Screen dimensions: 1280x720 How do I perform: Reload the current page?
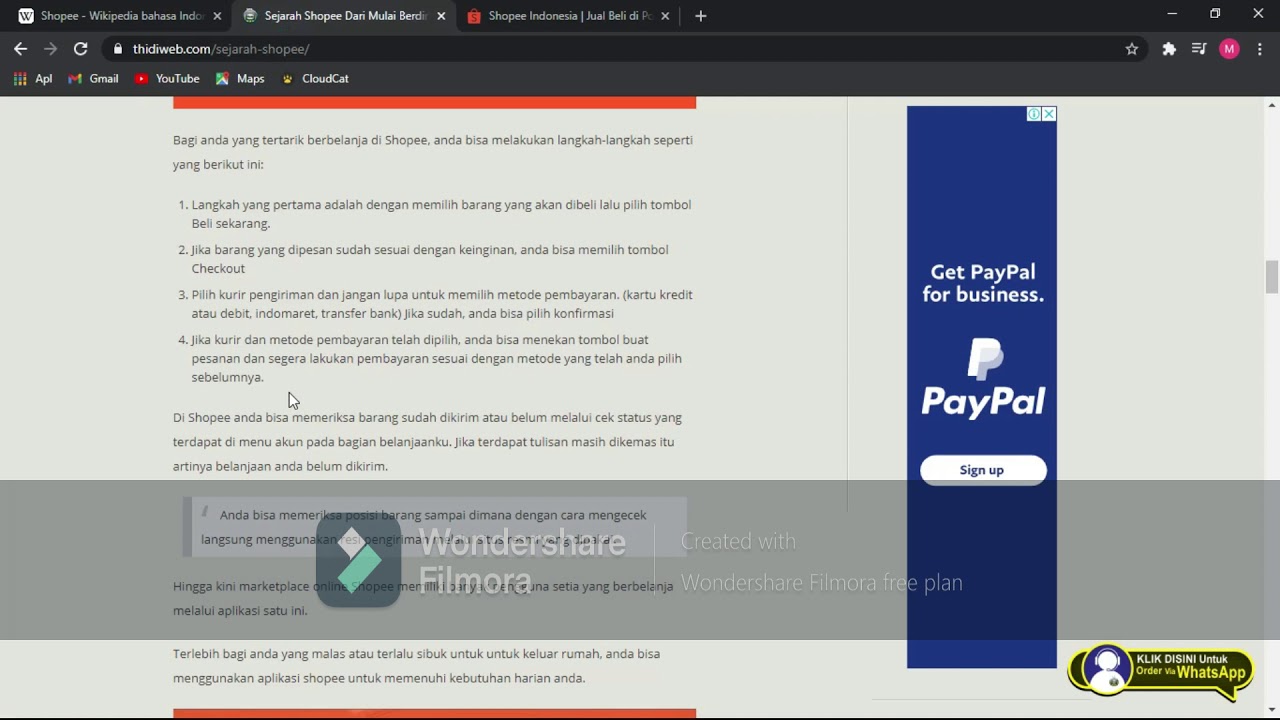coord(80,48)
